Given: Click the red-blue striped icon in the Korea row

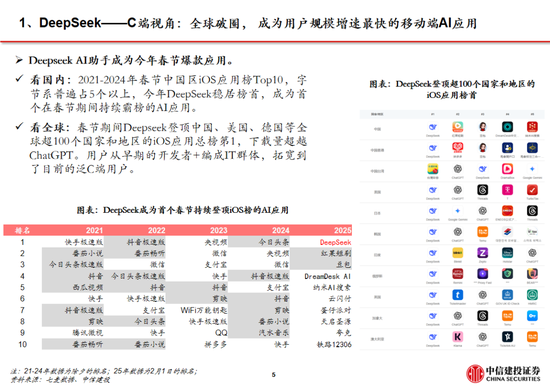Looking at the screenshot, I should tap(508, 232).
